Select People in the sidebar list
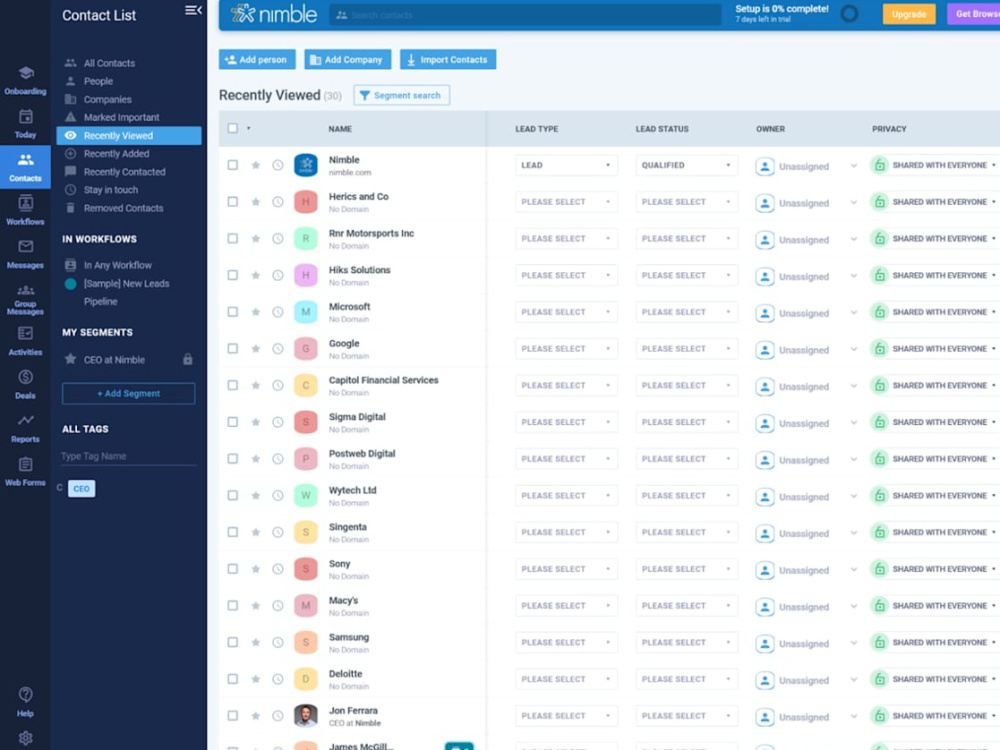Image resolution: width=1000 pixels, height=750 pixels. tap(98, 81)
